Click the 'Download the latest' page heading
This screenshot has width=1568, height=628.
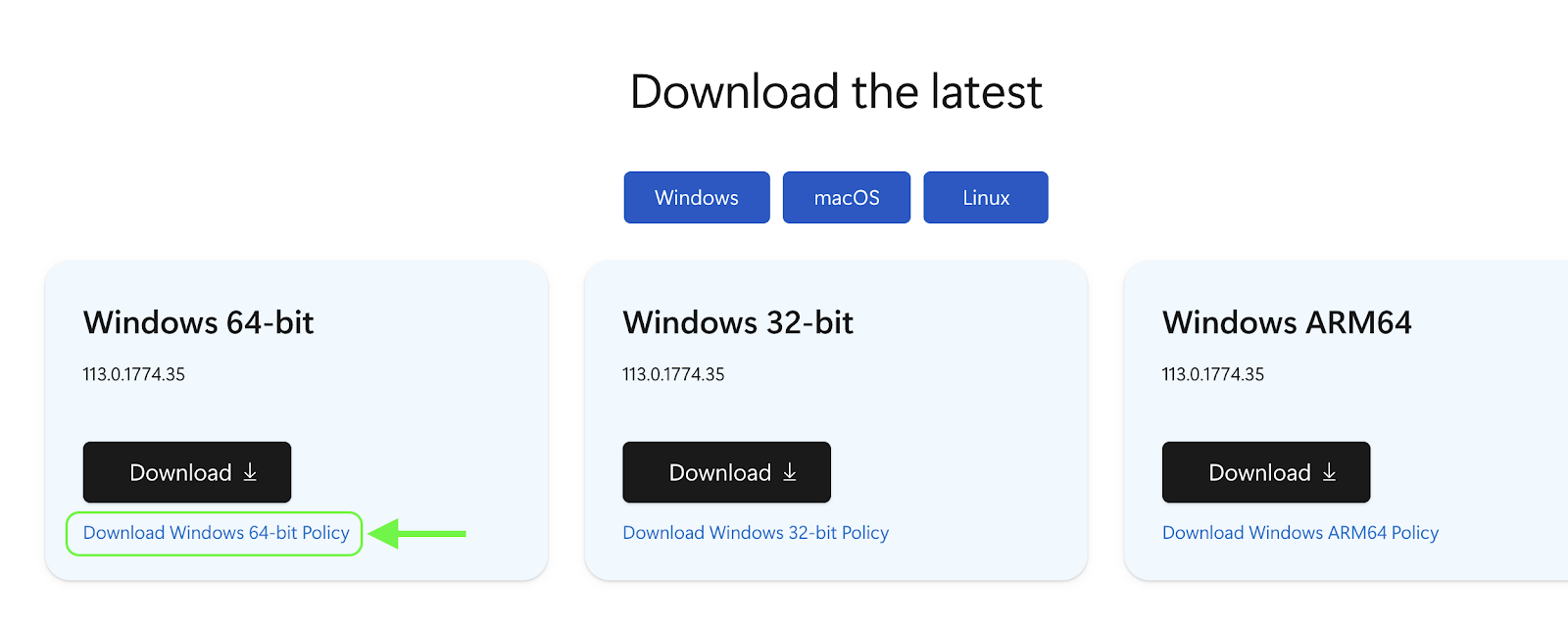point(836,92)
